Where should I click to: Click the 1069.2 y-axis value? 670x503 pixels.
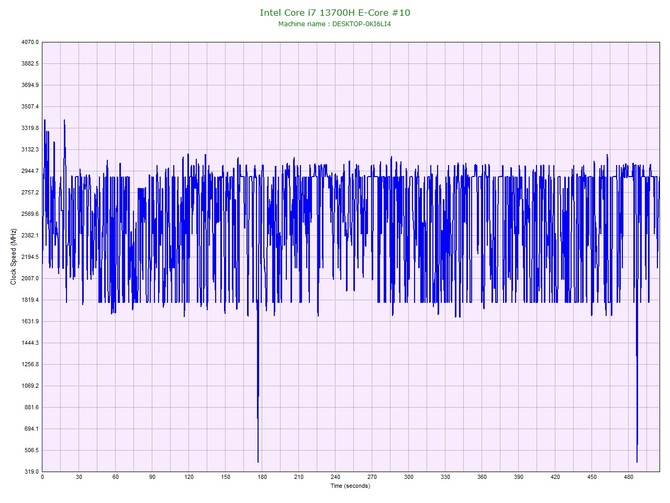(30, 386)
